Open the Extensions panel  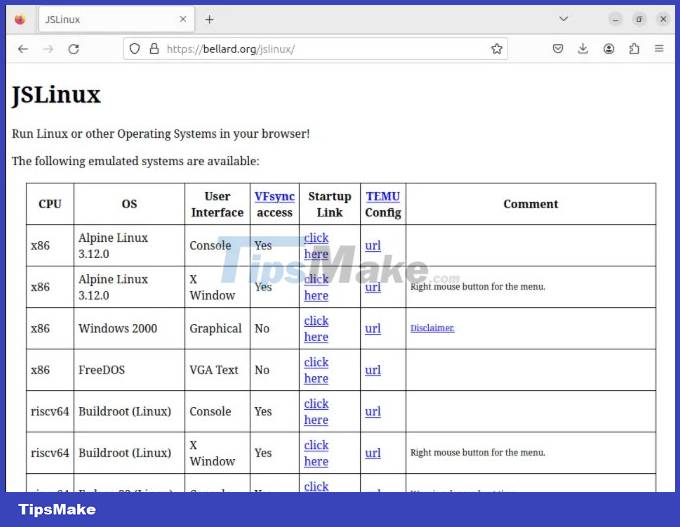tap(634, 49)
